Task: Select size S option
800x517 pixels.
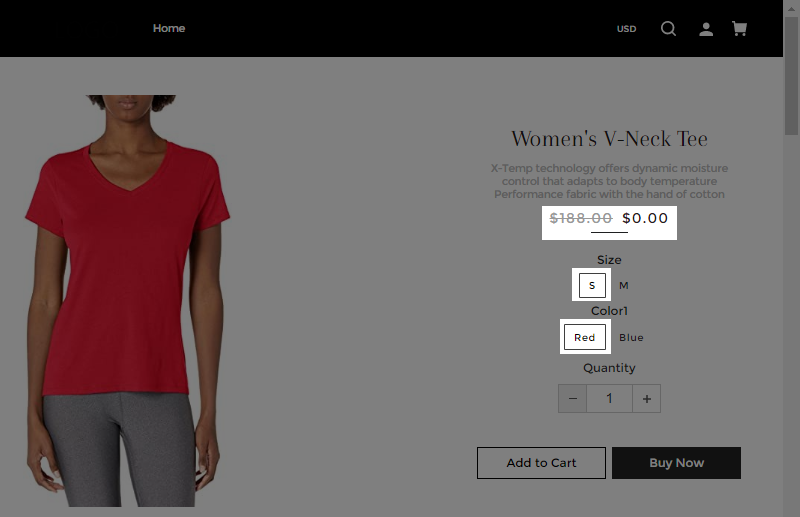Action: pos(592,285)
